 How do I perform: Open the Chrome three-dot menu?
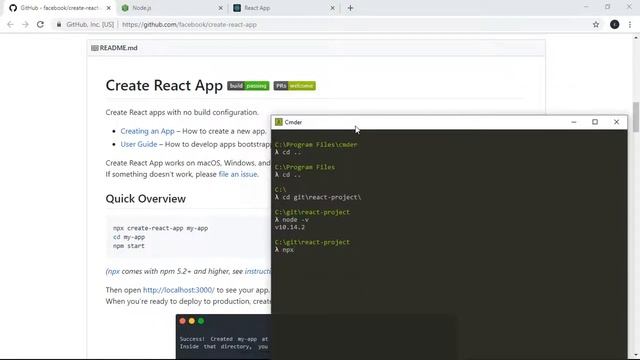[630, 24]
